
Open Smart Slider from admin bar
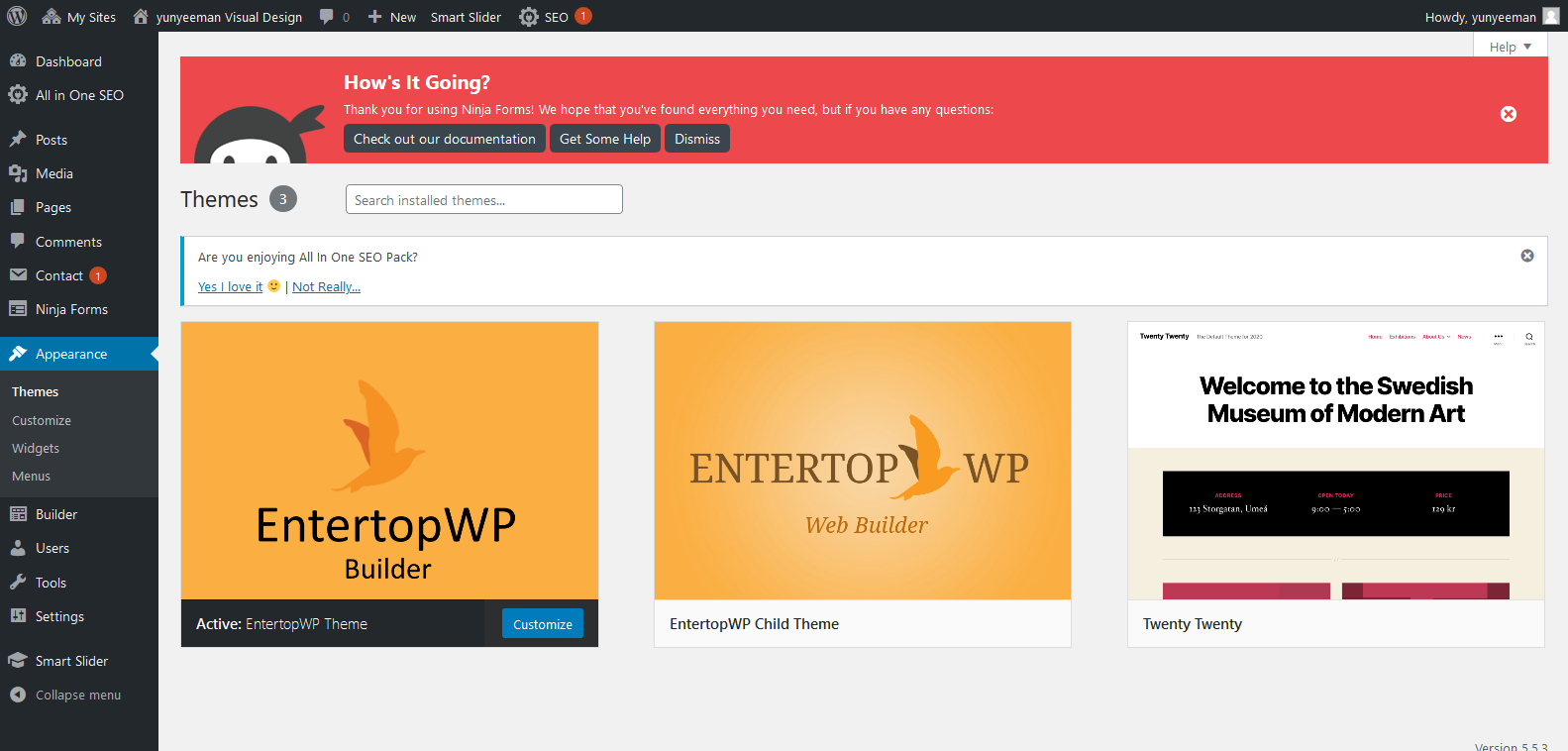pyautogui.click(x=466, y=17)
